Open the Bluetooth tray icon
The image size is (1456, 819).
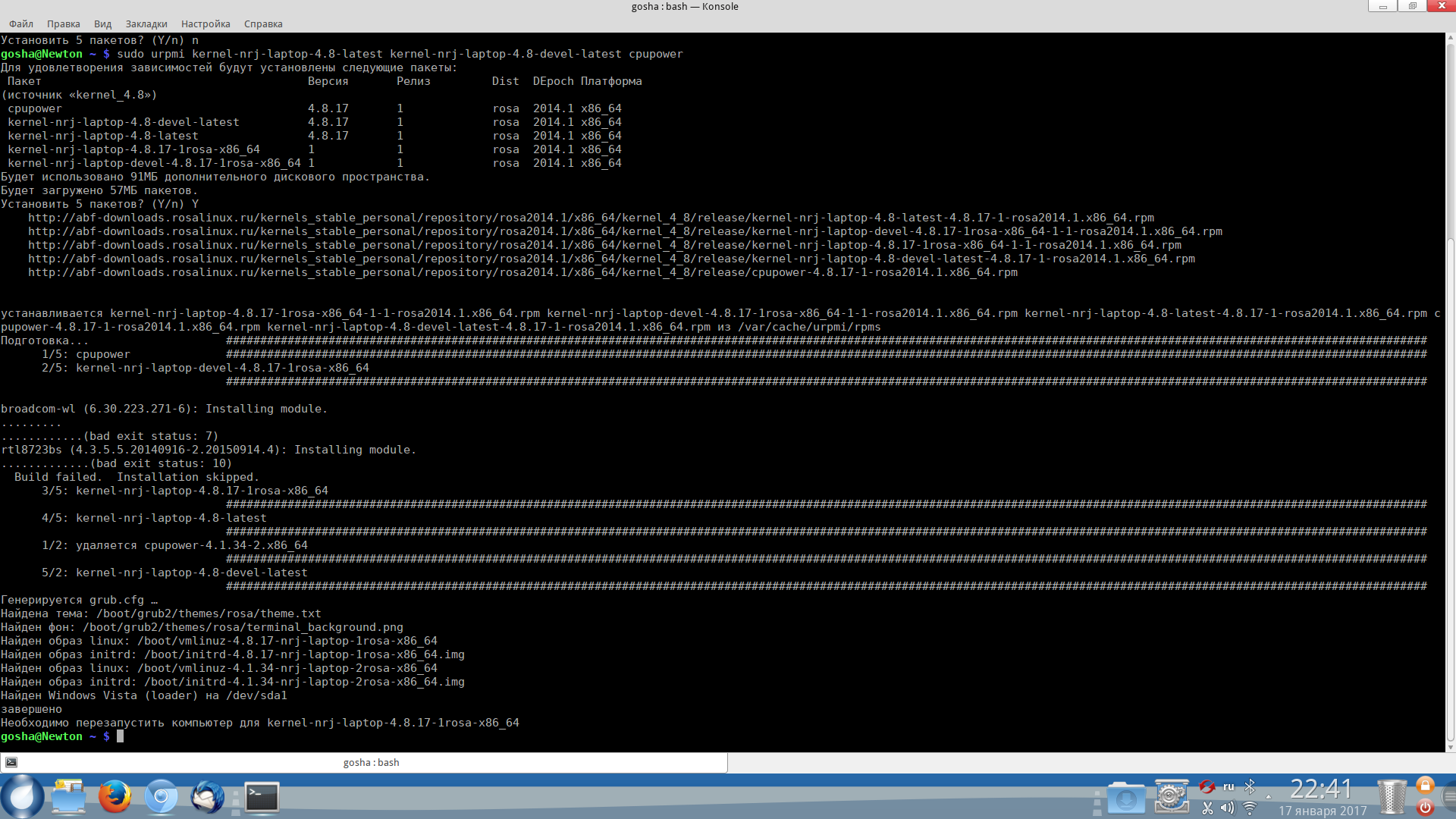[1250, 786]
